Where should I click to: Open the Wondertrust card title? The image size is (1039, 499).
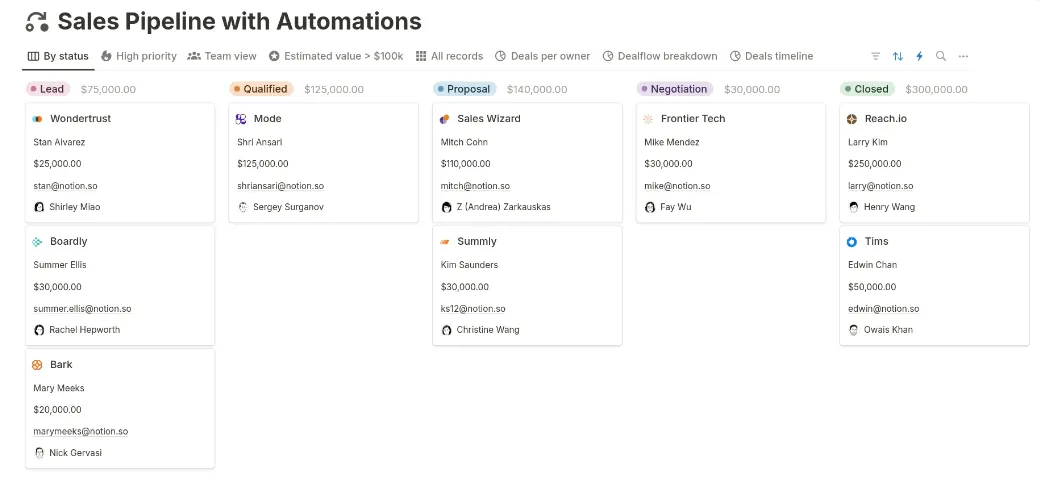81,119
